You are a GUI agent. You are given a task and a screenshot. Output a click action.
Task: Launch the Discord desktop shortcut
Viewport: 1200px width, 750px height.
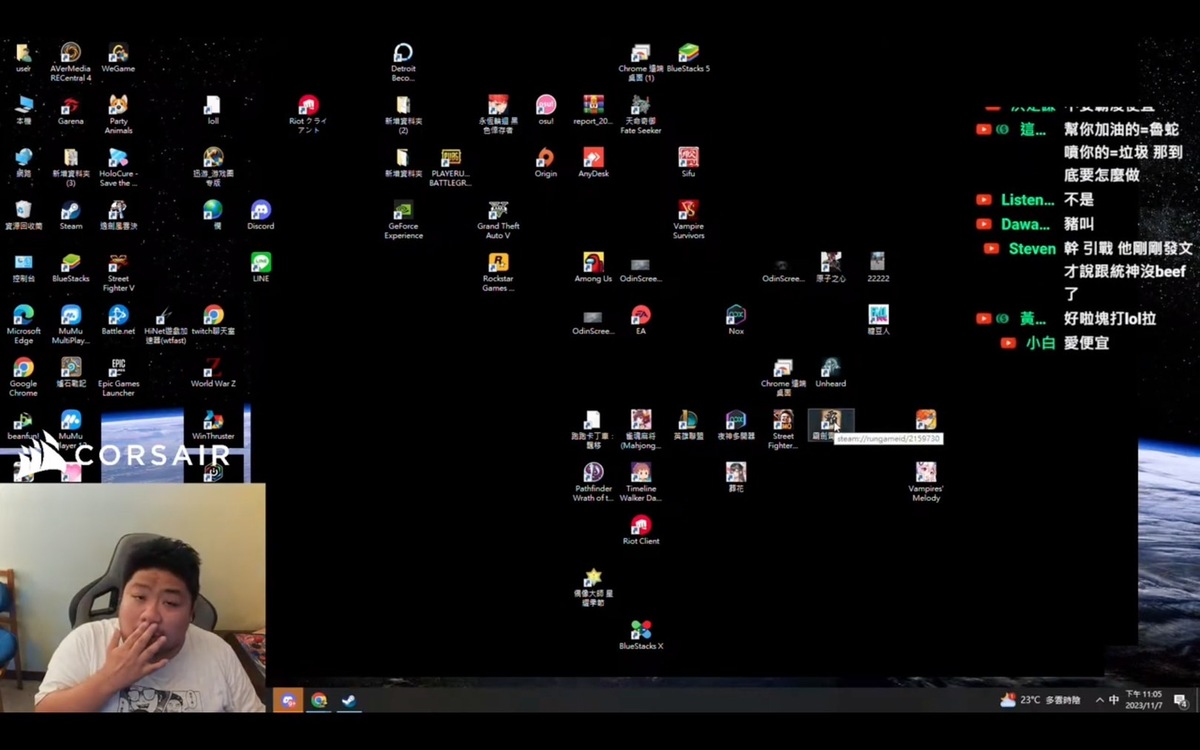pyautogui.click(x=260, y=215)
